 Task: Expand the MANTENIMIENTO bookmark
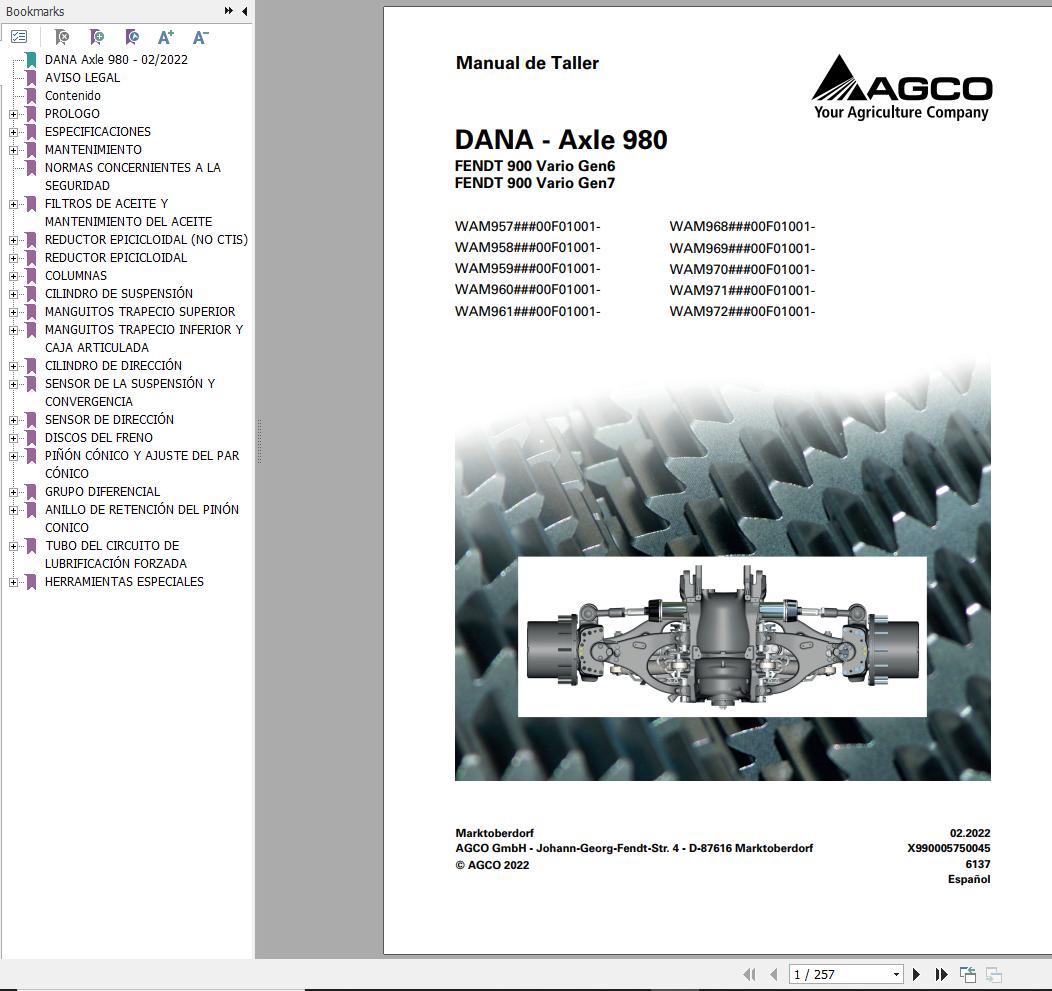[x=13, y=150]
